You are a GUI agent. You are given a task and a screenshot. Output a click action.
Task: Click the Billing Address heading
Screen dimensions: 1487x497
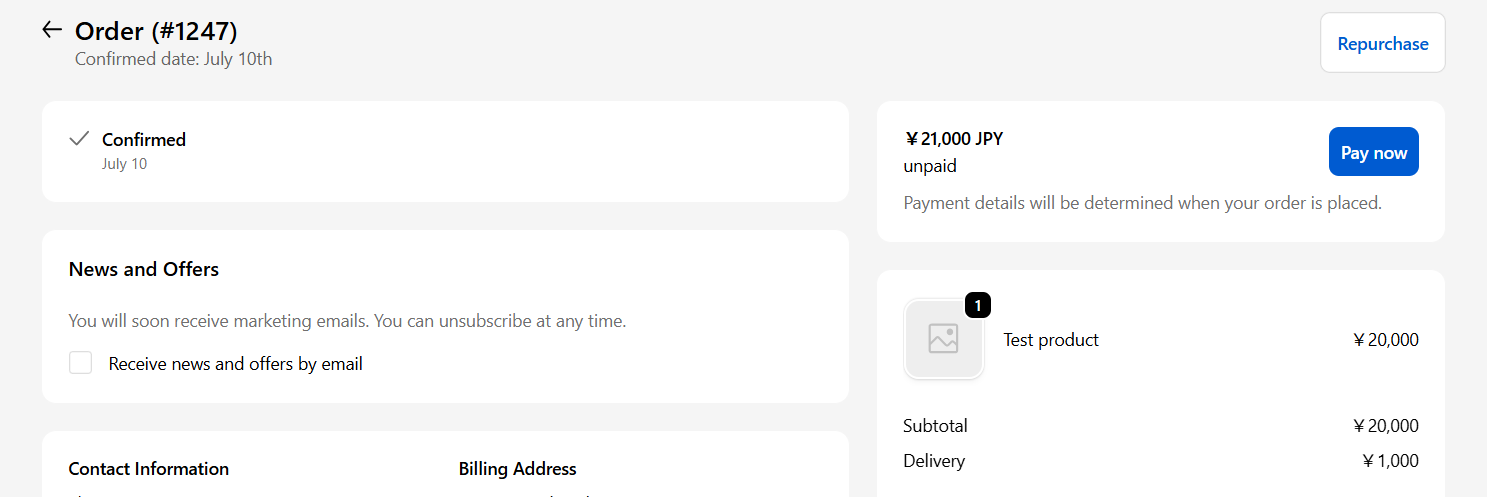[517, 469]
